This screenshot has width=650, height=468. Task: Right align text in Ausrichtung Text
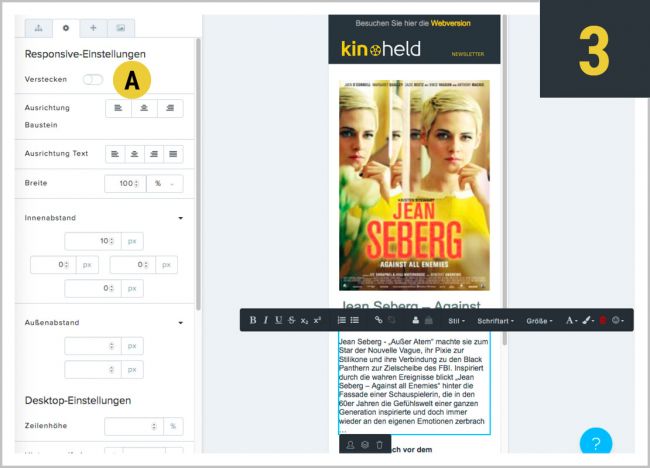(154, 154)
